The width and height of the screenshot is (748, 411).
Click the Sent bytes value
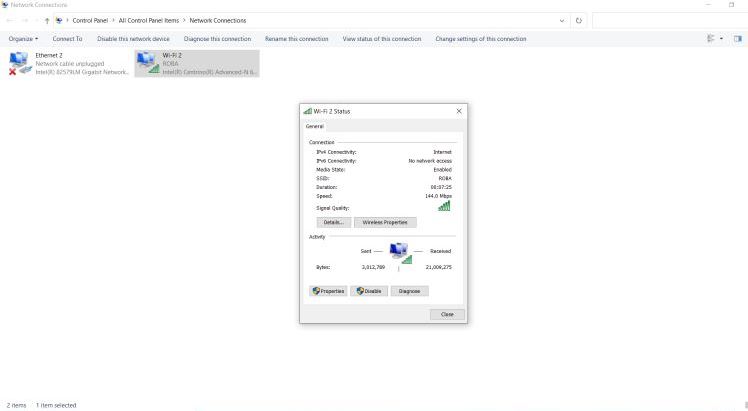373,267
